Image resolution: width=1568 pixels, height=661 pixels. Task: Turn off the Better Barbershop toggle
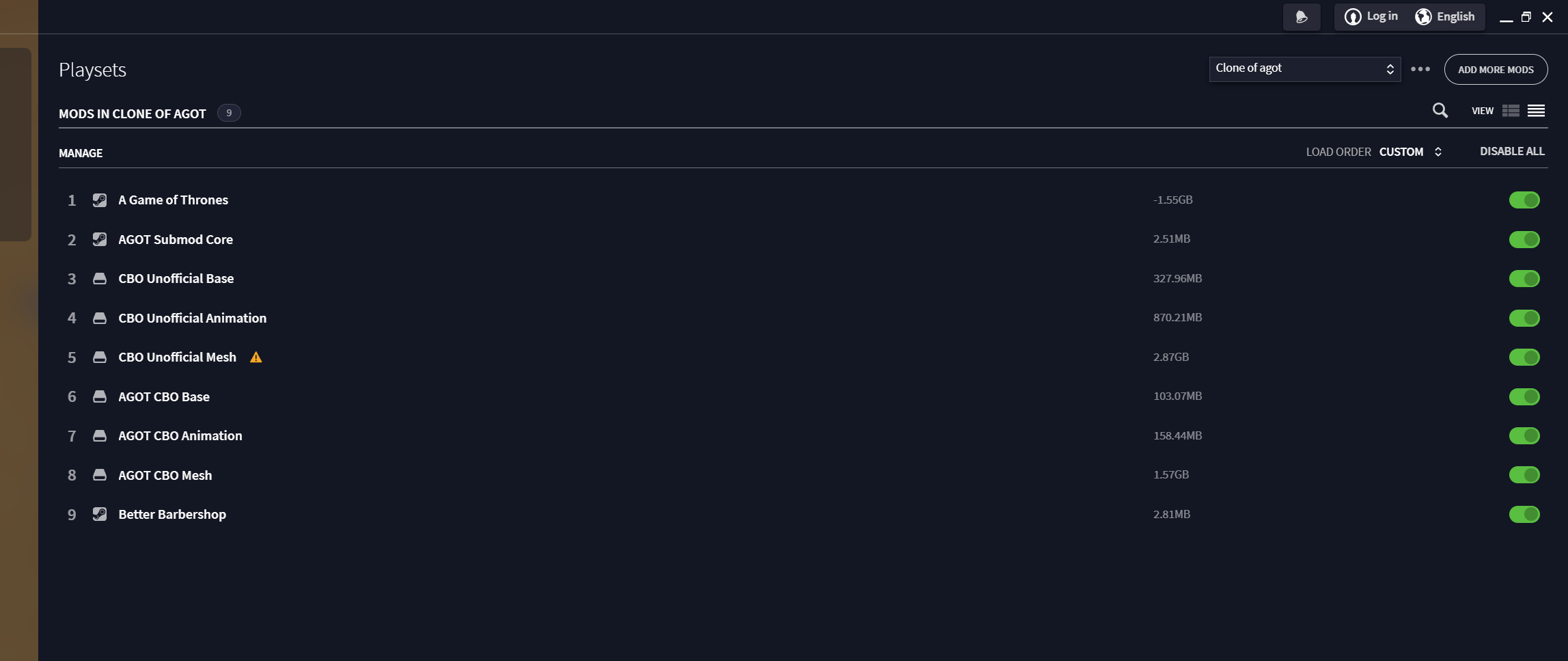tap(1524, 514)
